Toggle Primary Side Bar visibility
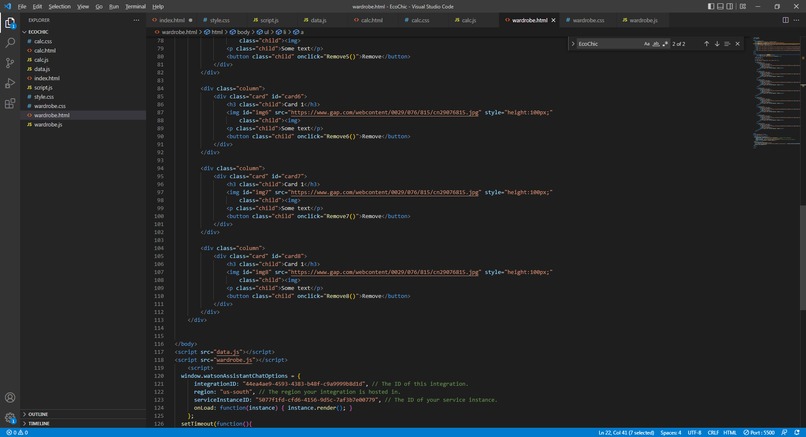The width and height of the screenshot is (806, 437). pos(711,6)
